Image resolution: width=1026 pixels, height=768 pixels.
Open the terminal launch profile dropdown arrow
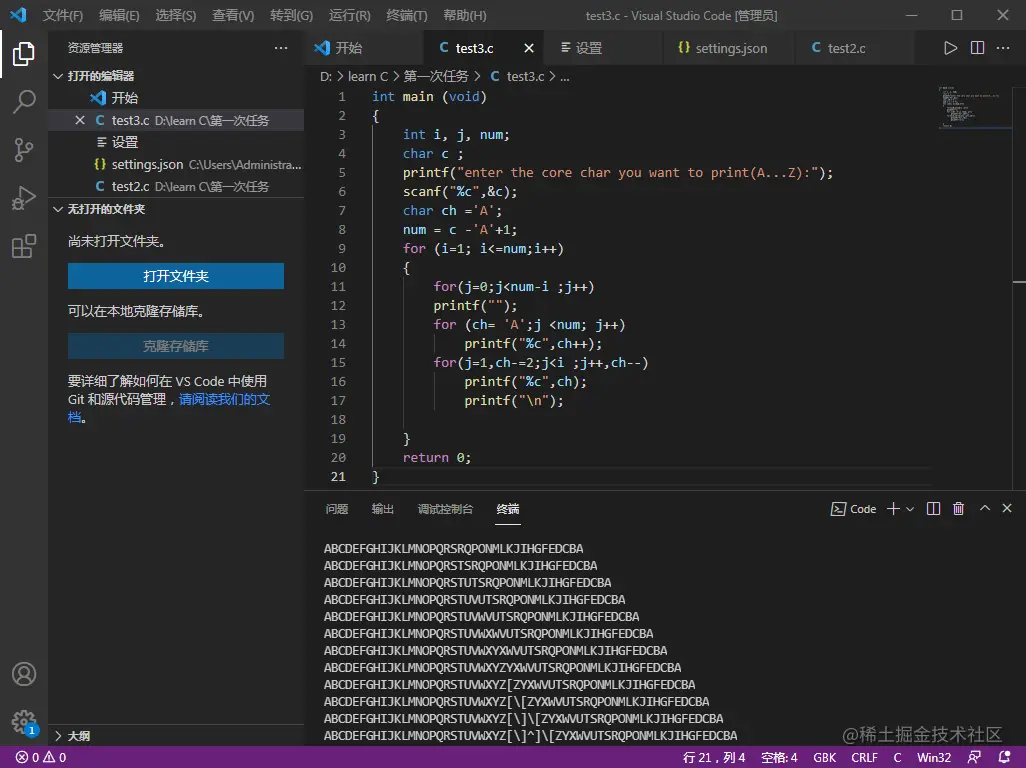tap(910, 509)
